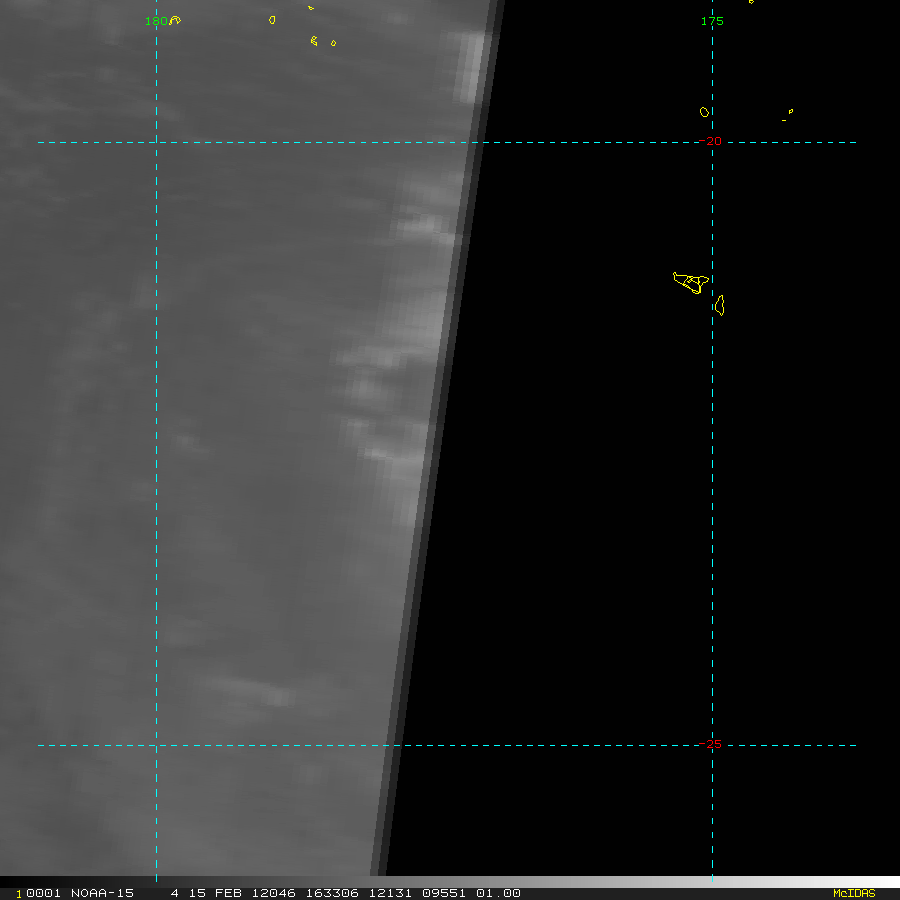Click the arch-shaped island next to 180 label

pyautogui.click(x=176, y=19)
